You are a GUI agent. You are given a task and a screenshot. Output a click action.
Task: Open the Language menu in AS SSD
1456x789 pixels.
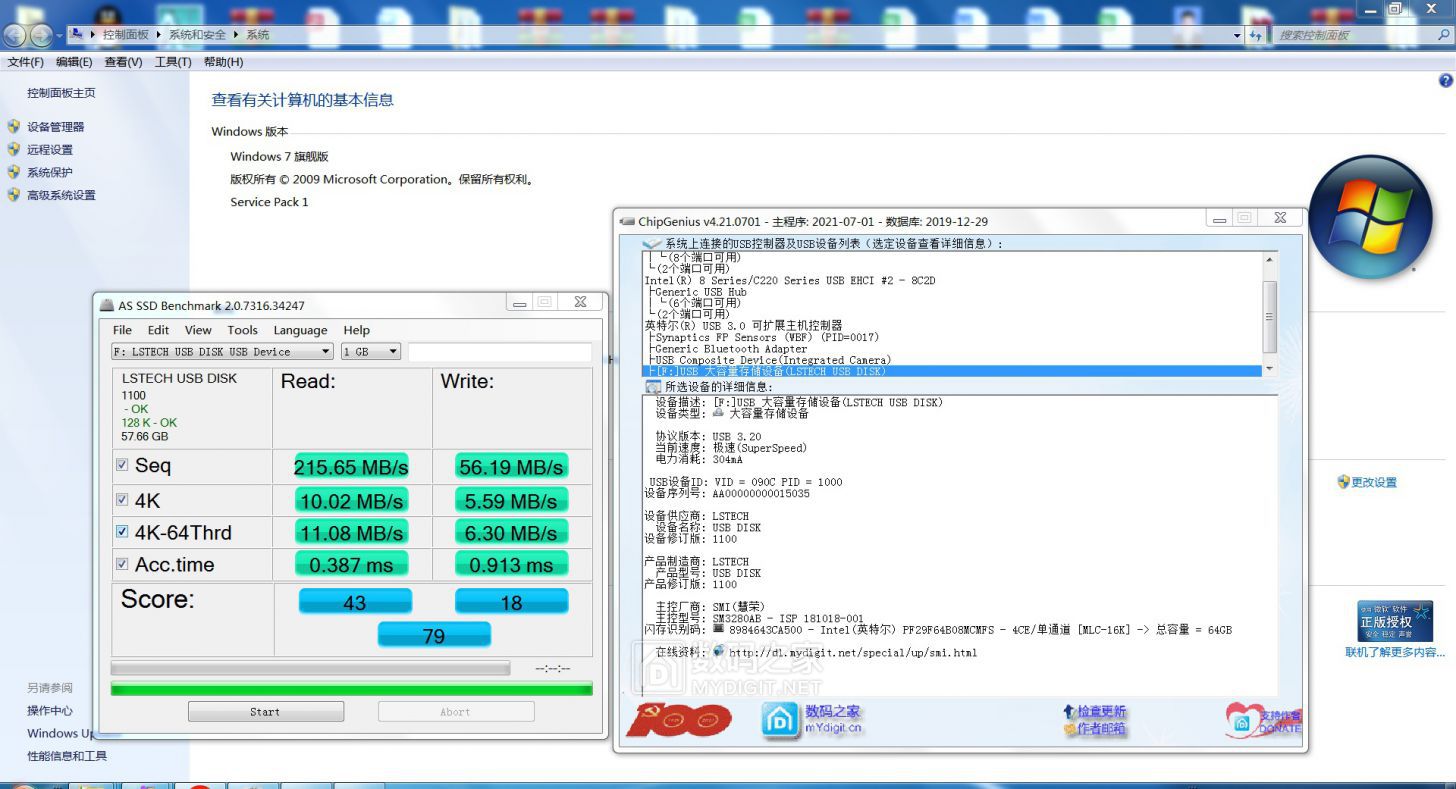(300, 330)
